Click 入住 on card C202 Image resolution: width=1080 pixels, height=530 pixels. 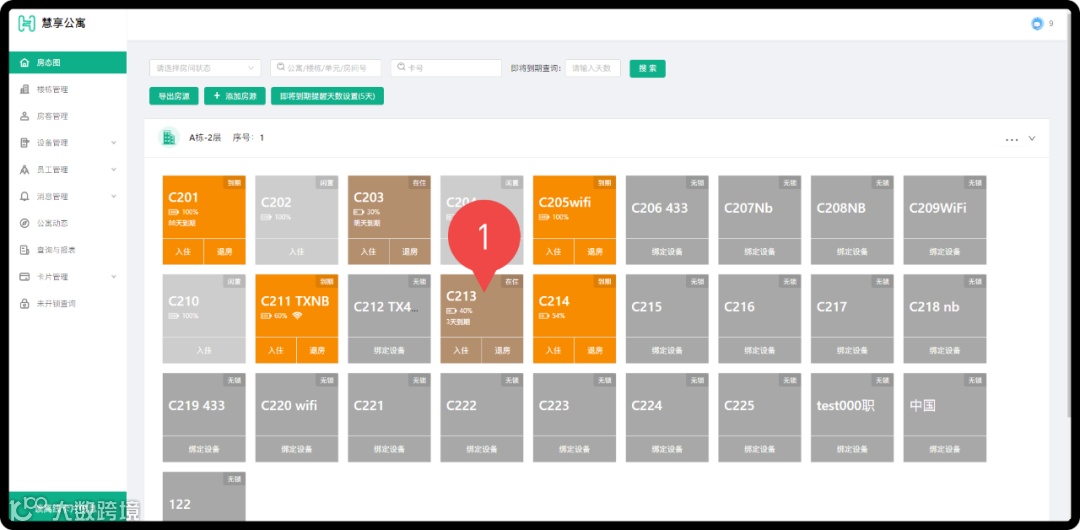click(297, 252)
